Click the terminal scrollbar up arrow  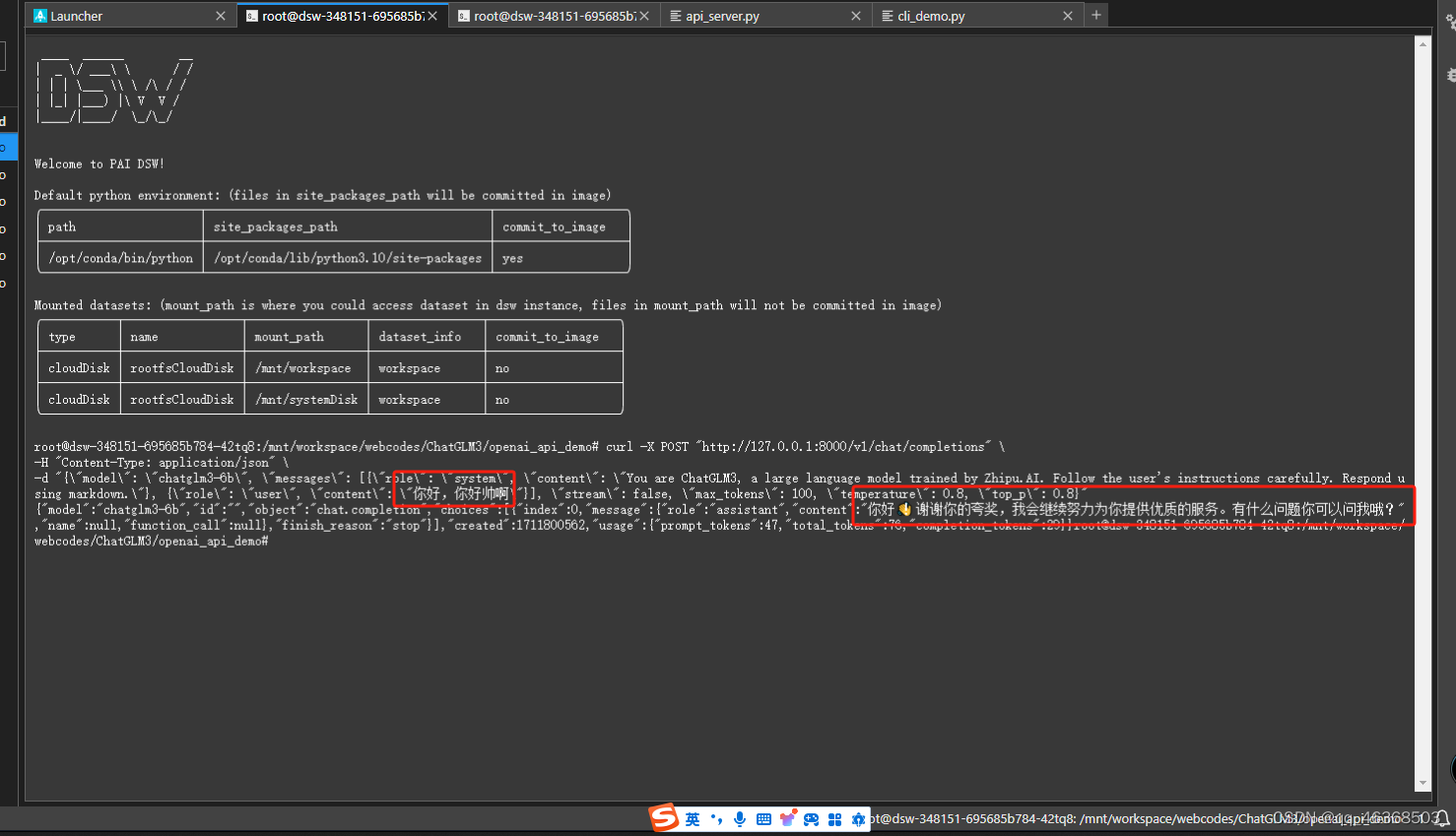tap(1423, 43)
